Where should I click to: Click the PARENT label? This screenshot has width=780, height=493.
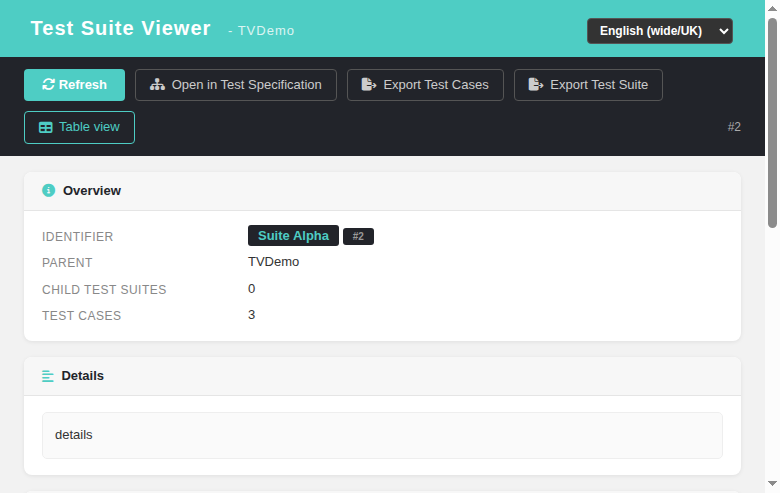67,263
